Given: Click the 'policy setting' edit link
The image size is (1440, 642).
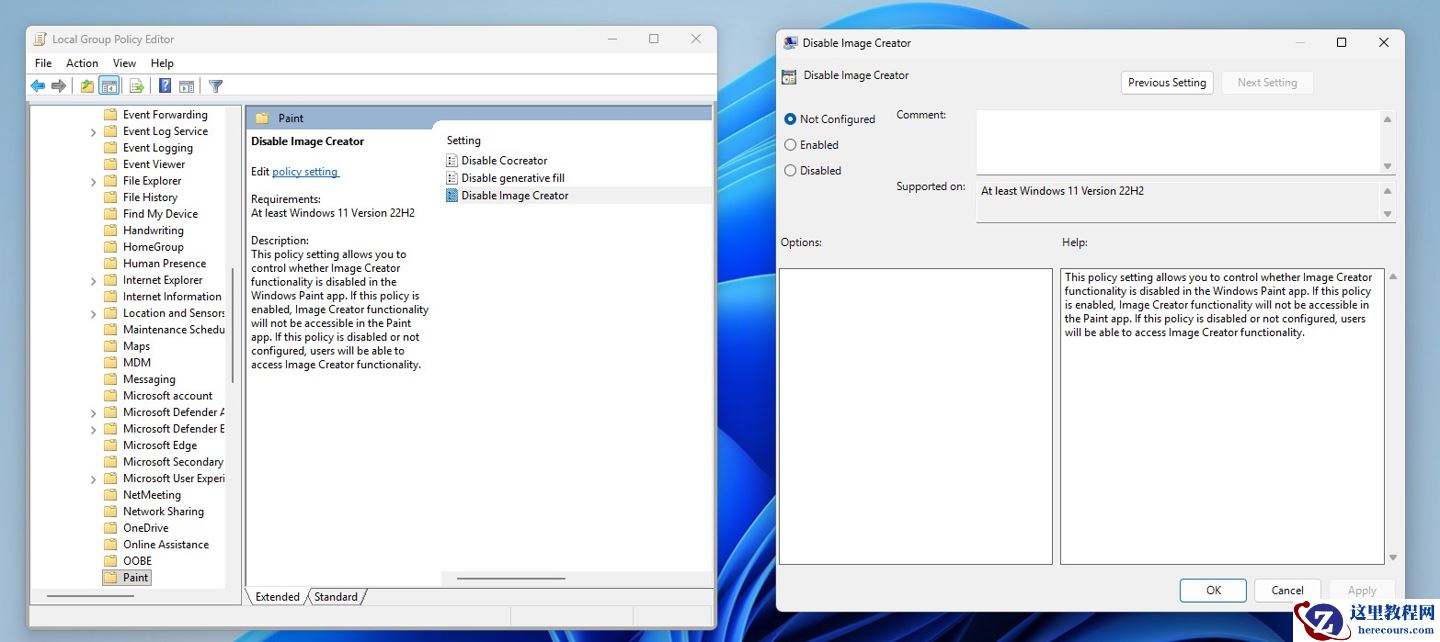Looking at the screenshot, I should pyautogui.click(x=306, y=172).
